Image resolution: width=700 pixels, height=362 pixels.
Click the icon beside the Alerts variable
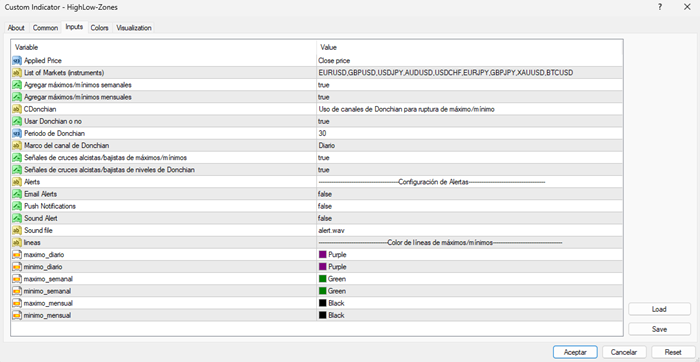click(x=17, y=182)
